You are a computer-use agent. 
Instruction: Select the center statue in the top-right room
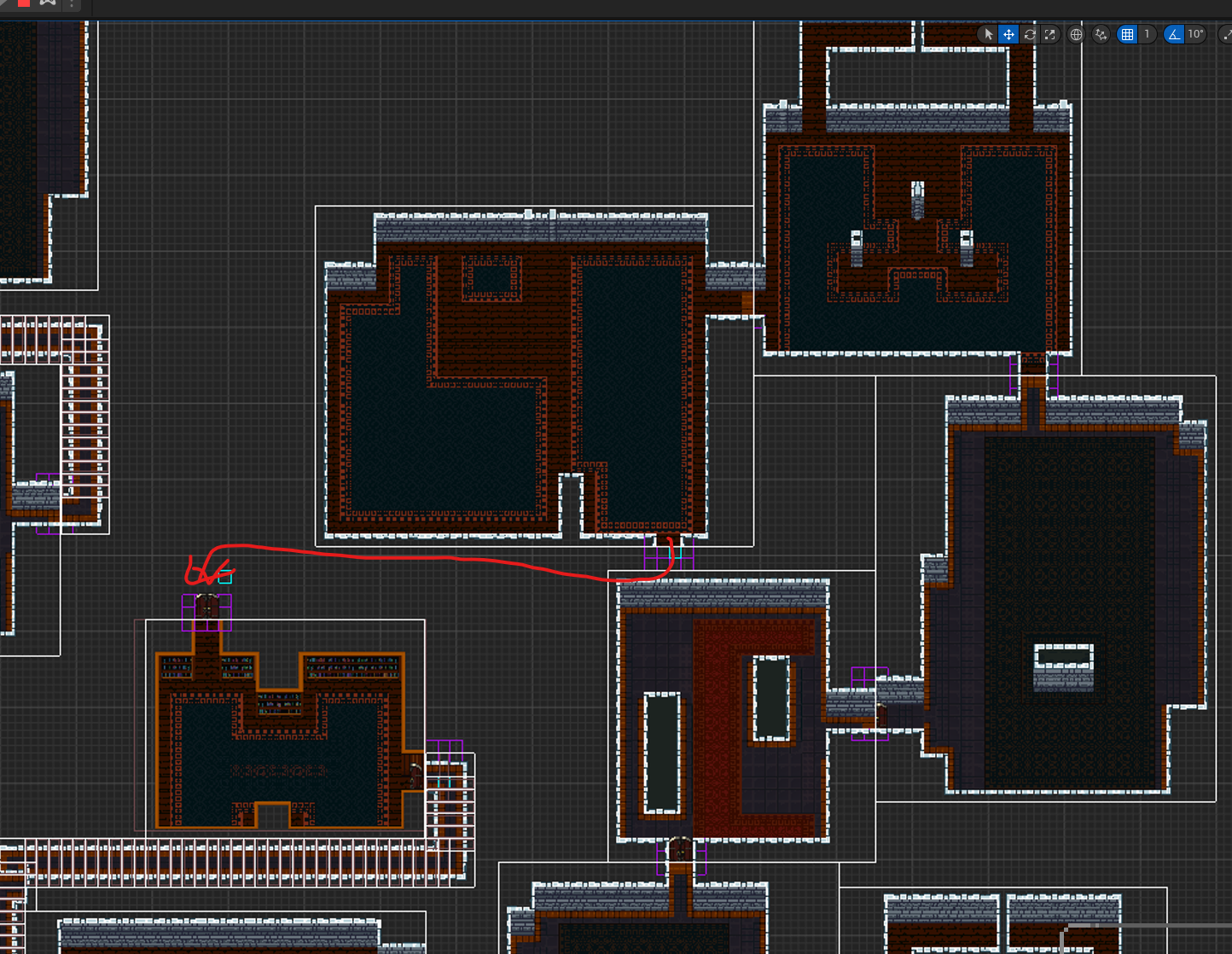[x=917, y=200]
